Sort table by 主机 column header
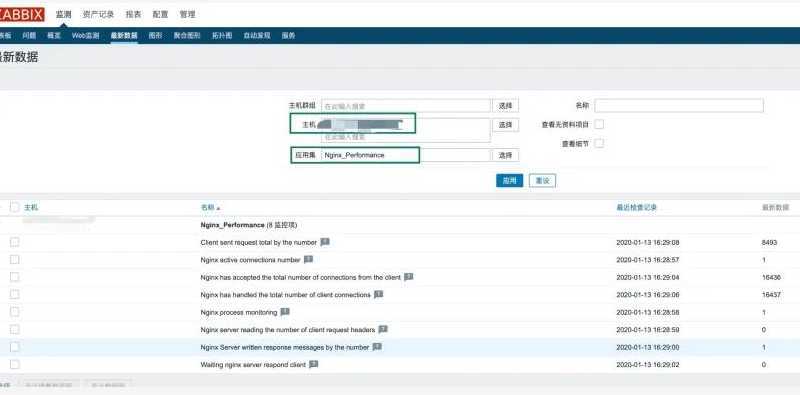 tap(31, 208)
